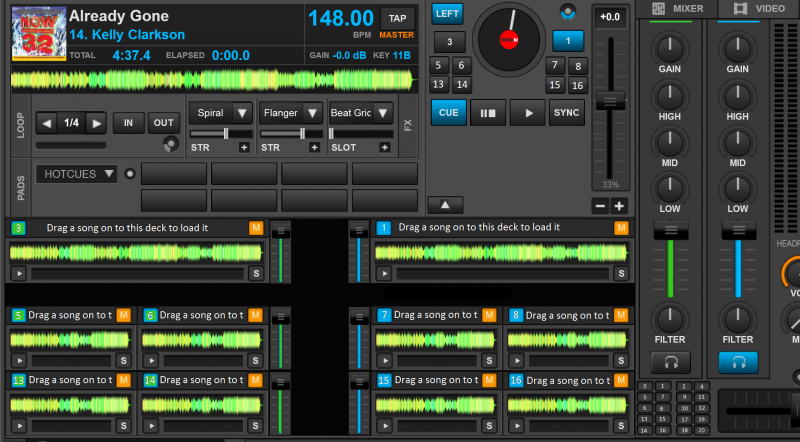This screenshot has height=442, width=800.
Task: Set loop end with the OUT button
Action: click(163, 123)
